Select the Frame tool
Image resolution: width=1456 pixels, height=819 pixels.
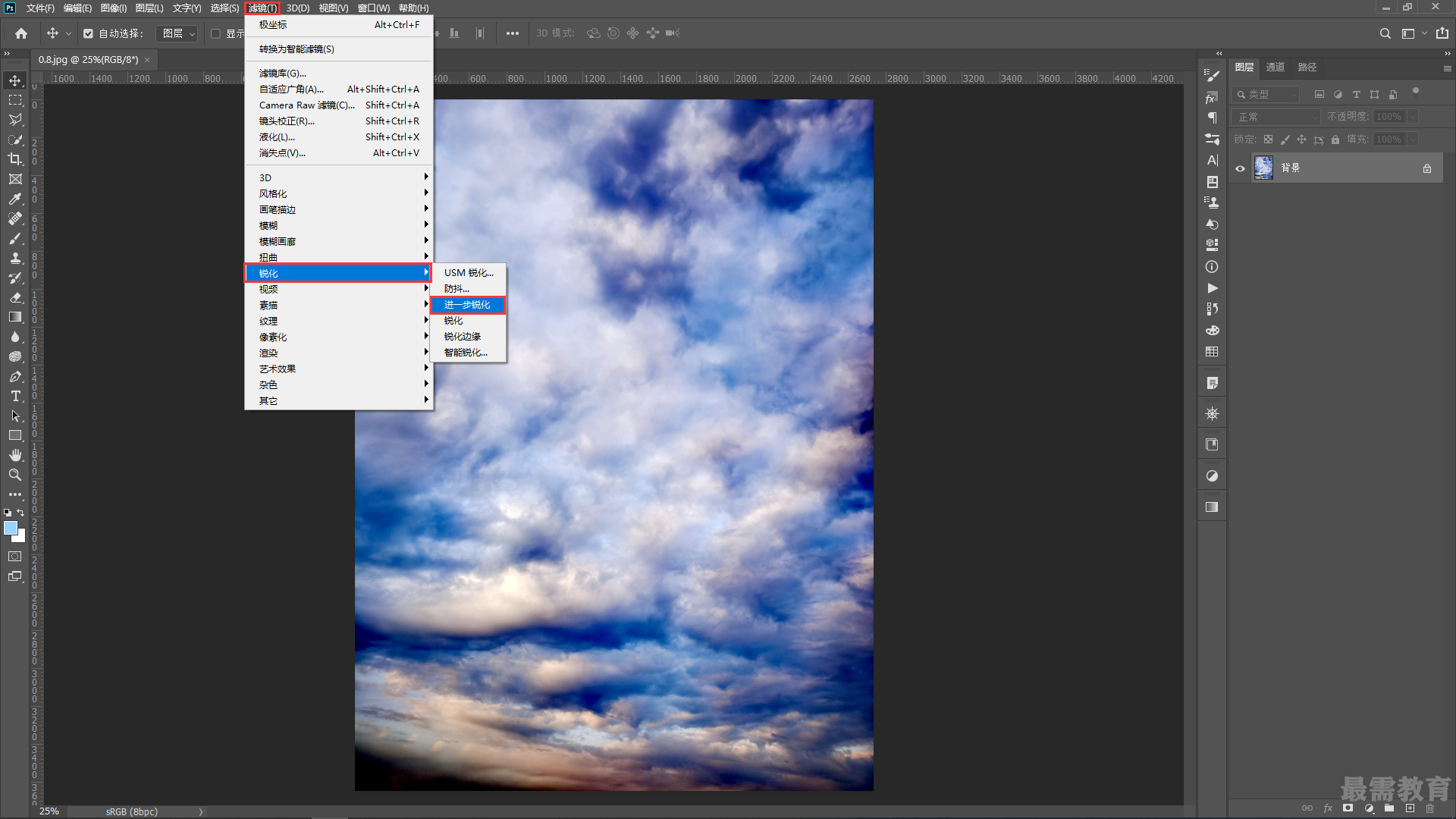click(x=15, y=179)
